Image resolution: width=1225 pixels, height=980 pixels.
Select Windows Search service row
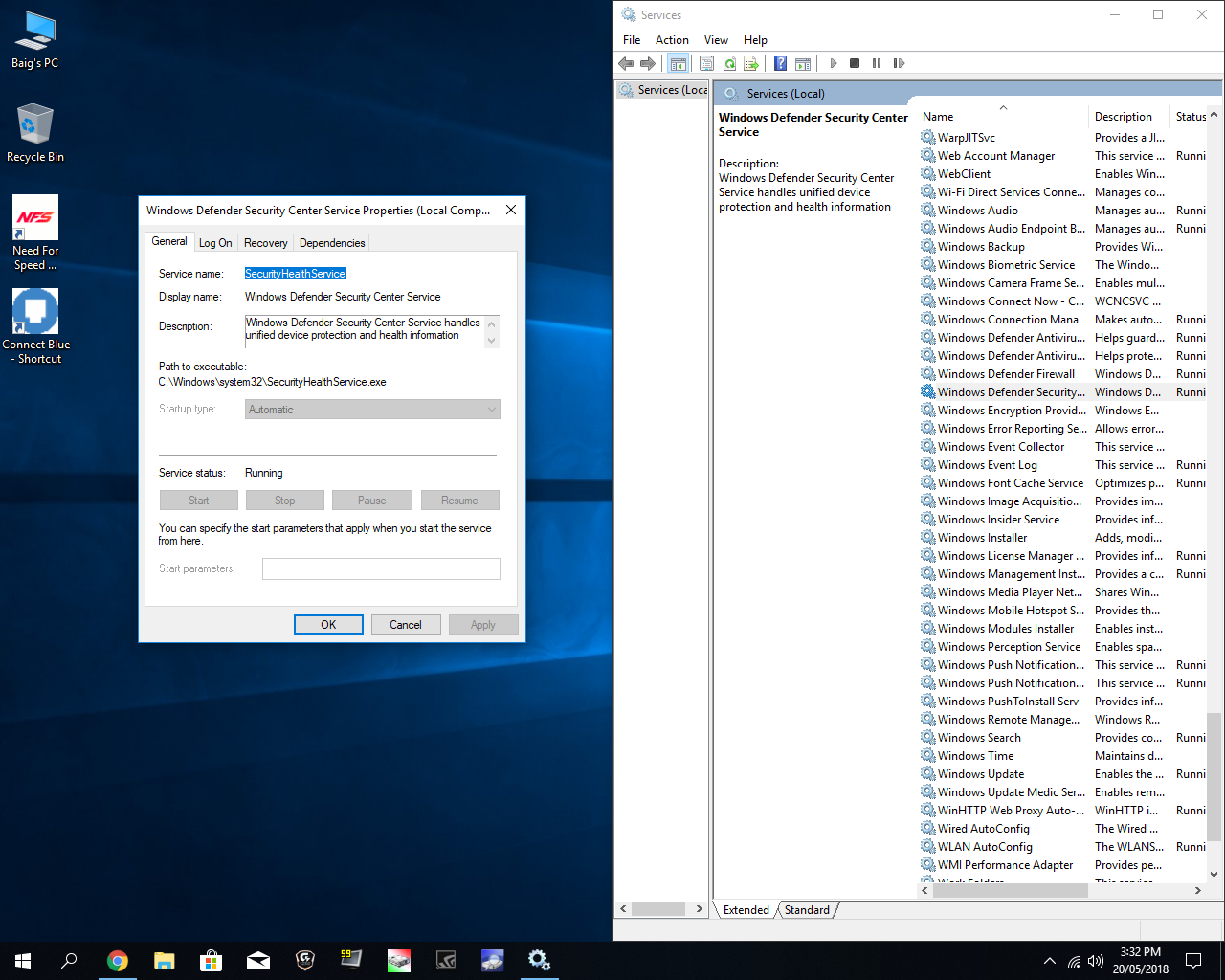[1062, 738]
